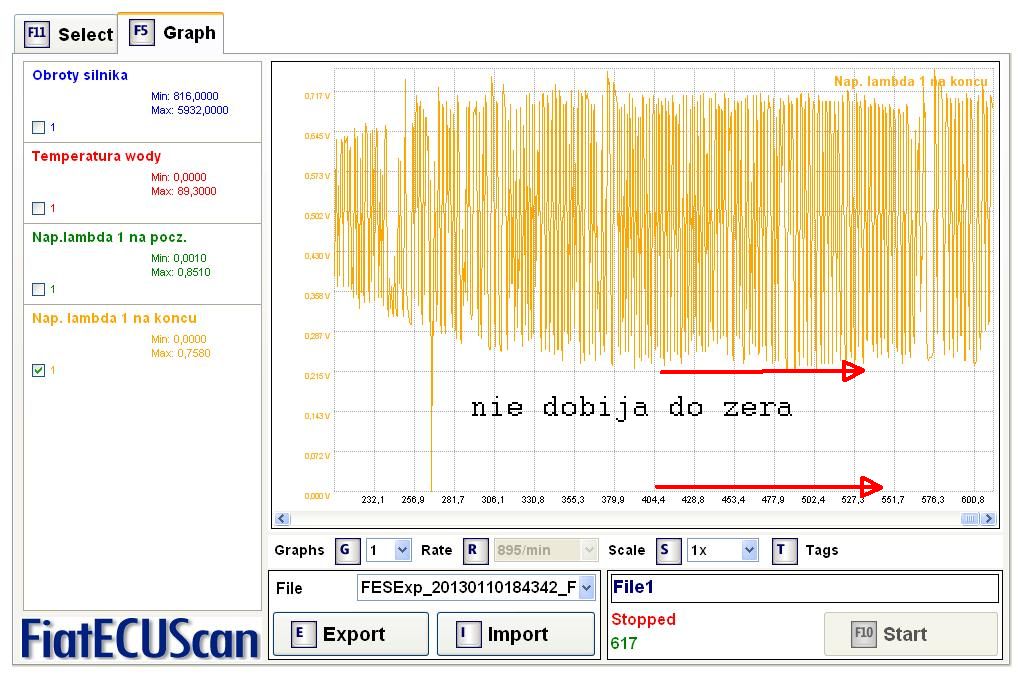Click the Max: 89,3000 value
Screen dimensions: 1020x678
coord(183,191)
